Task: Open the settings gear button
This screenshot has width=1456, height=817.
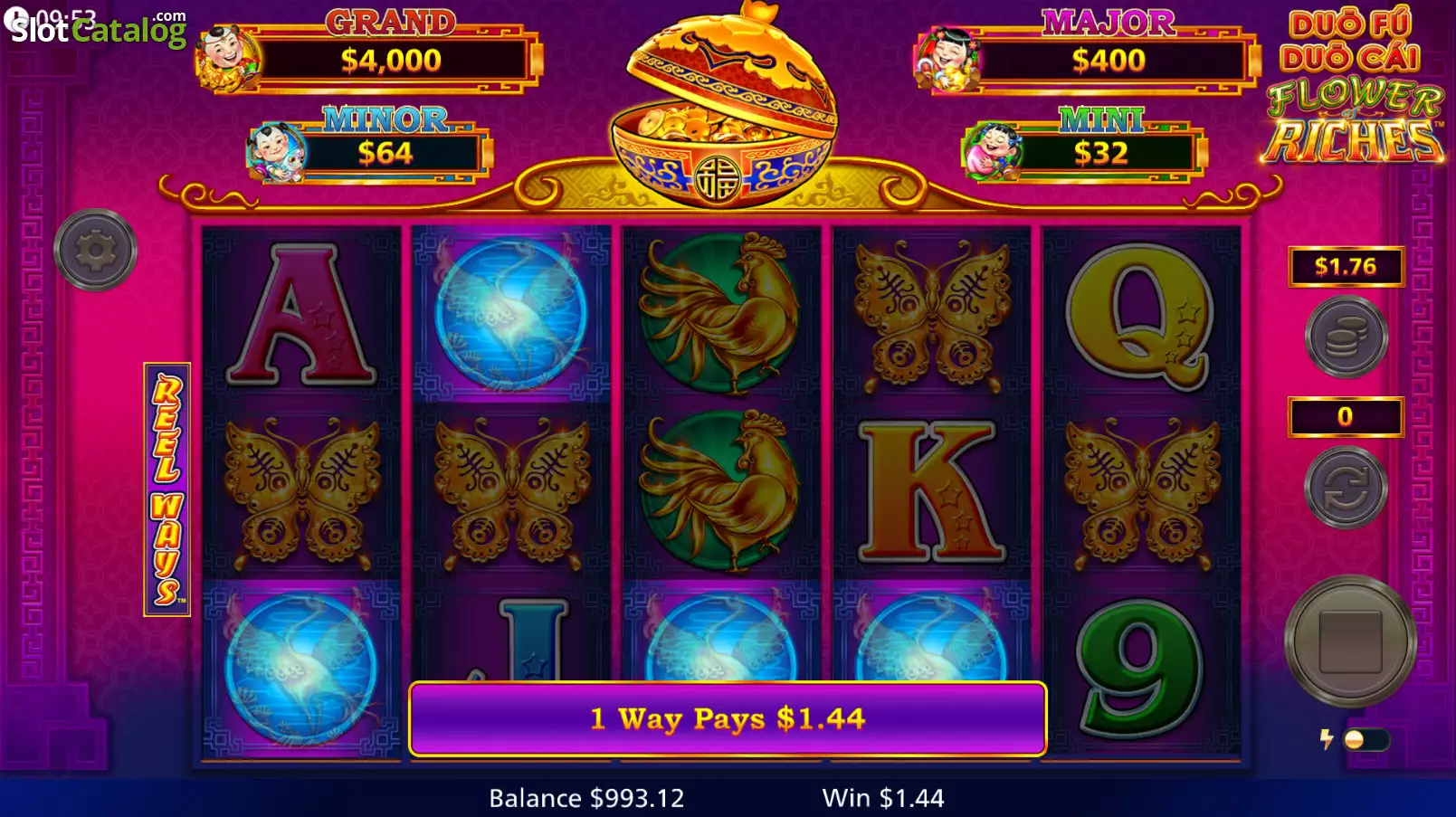Action: (95, 250)
